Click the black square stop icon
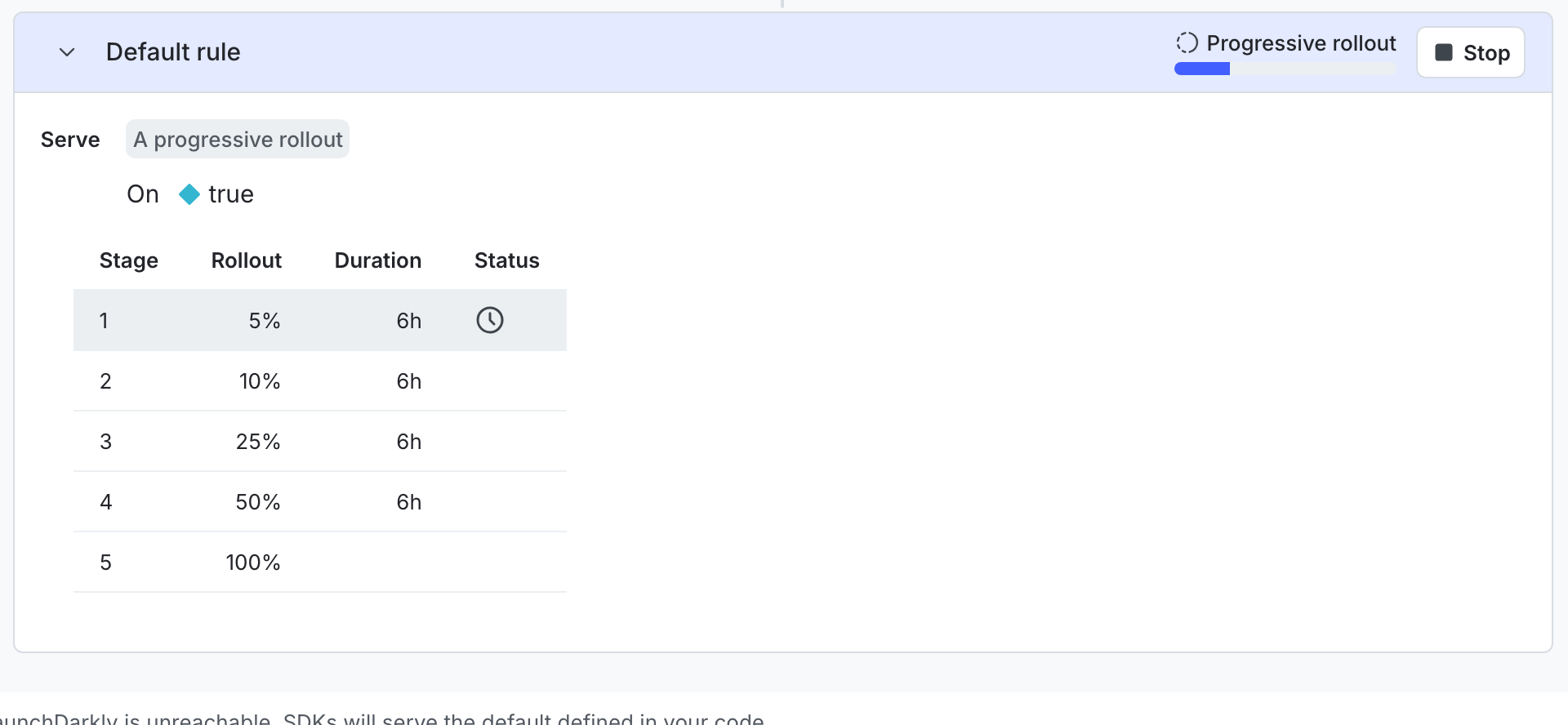1568x725 pixels. [1444, 53]
